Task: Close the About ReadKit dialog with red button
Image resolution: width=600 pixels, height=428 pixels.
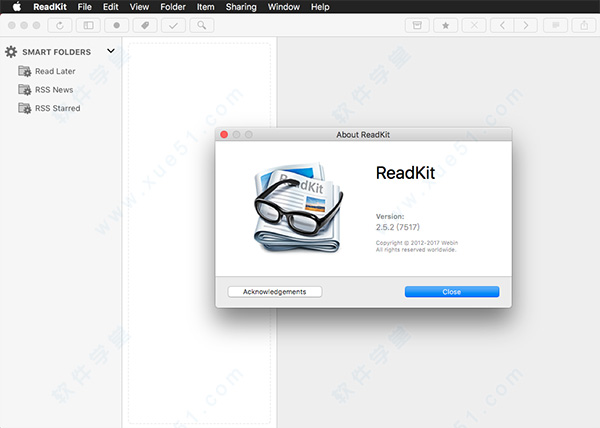Action: click(224, 135)
